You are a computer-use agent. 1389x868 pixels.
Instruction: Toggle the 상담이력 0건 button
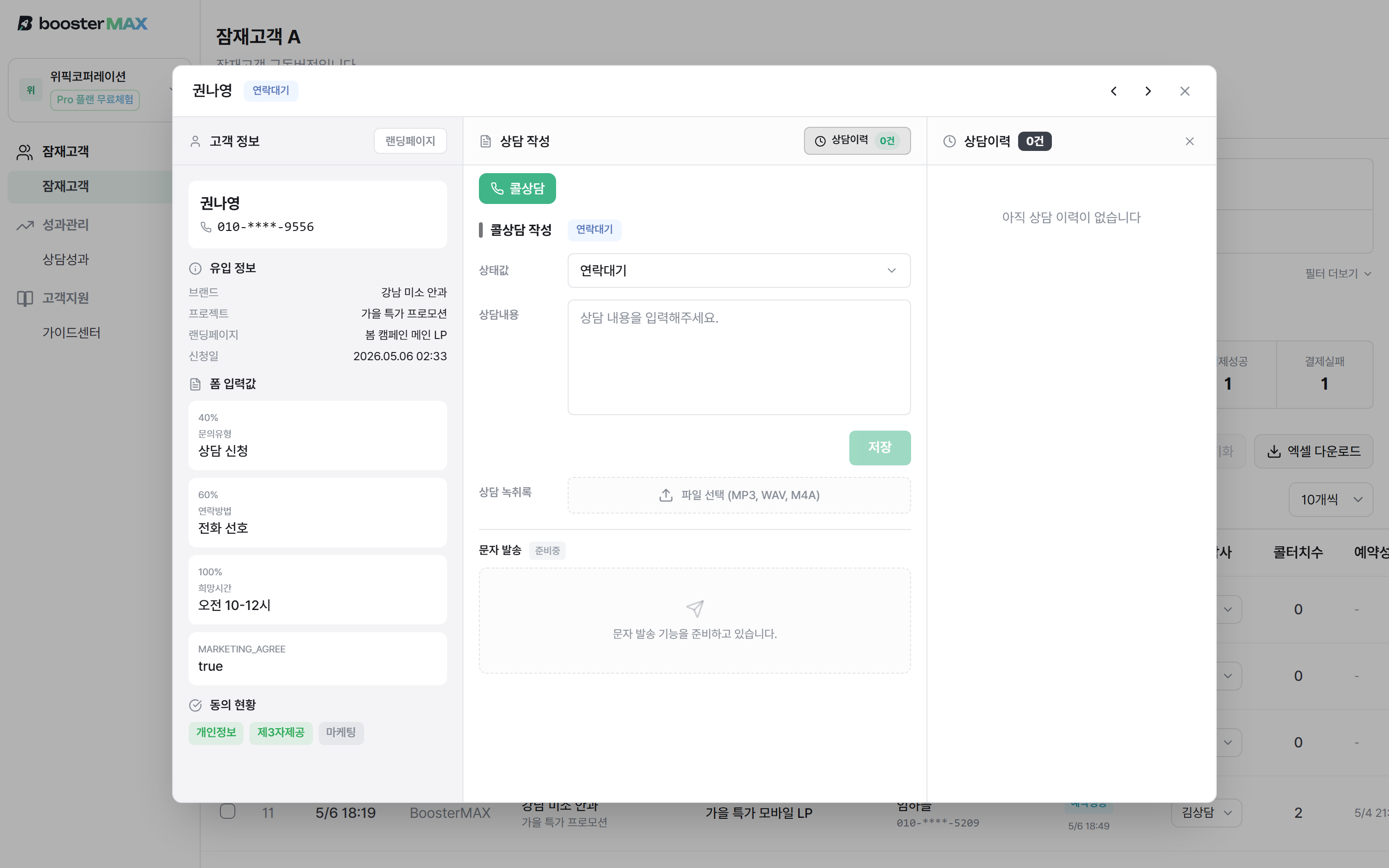(x=857, y=141)
